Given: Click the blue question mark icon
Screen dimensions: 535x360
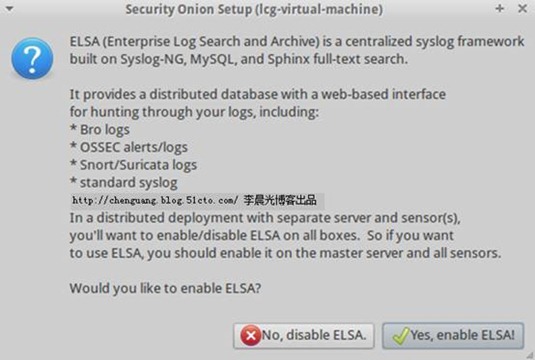Looking at the screenshot, I should [32, 58].
